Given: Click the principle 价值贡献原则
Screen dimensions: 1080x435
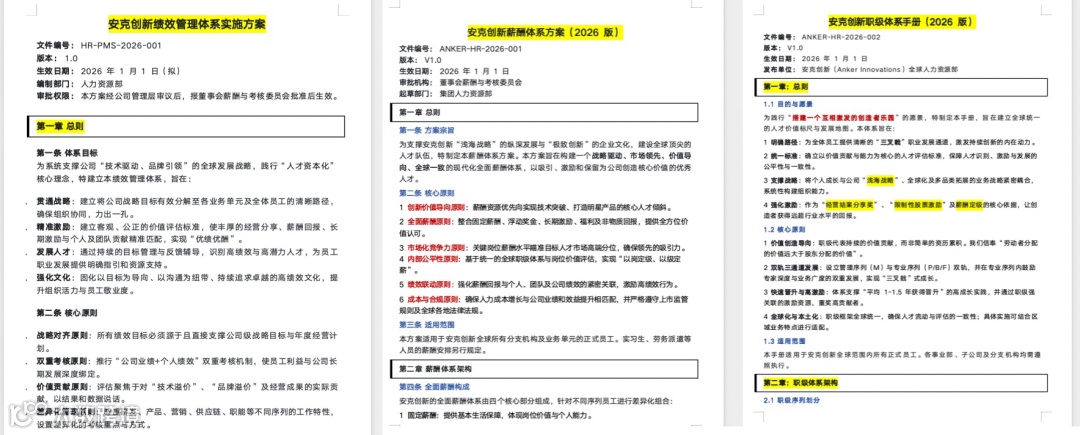Looking at the screenshot, I should pos(63,386).
